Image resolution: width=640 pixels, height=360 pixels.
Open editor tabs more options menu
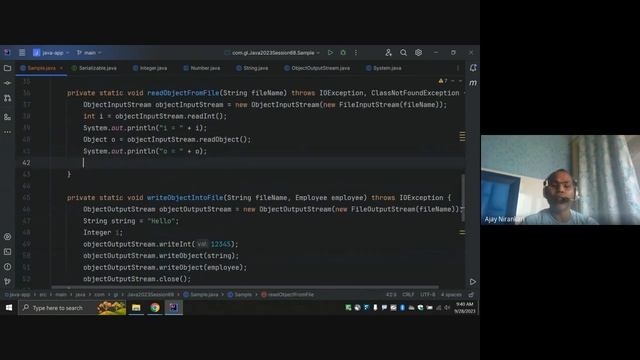[x=458, y=68]
